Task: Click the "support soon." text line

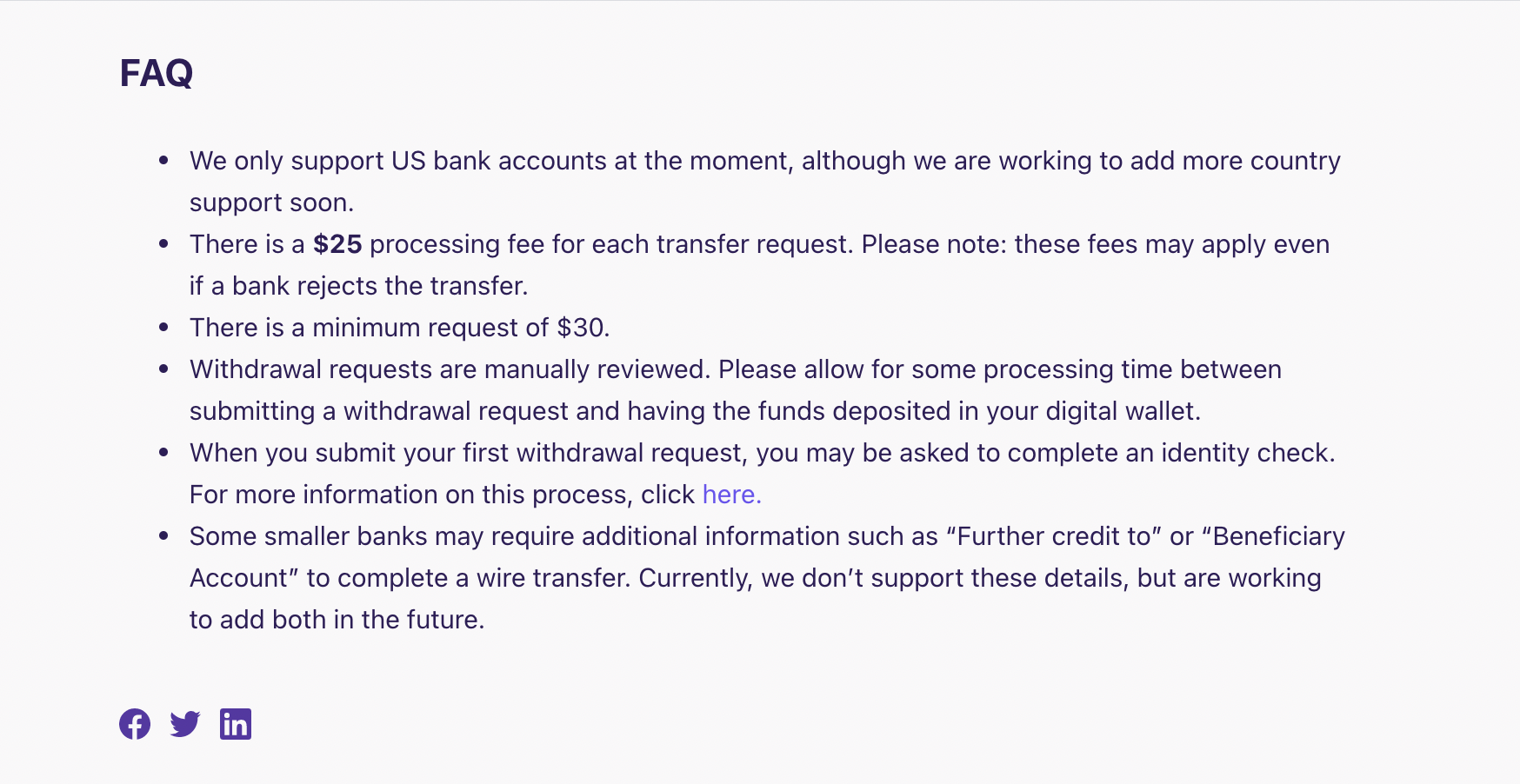Action: [272, 203]
